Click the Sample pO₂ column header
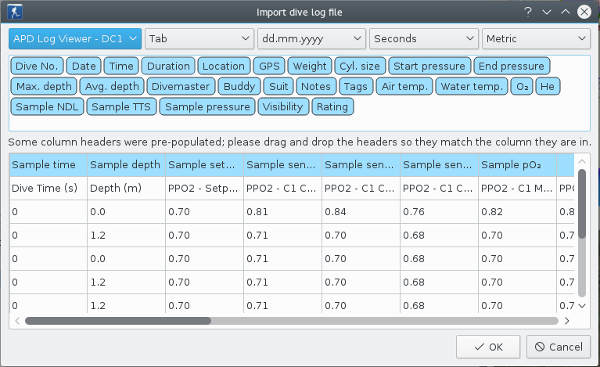 point(517,165)
